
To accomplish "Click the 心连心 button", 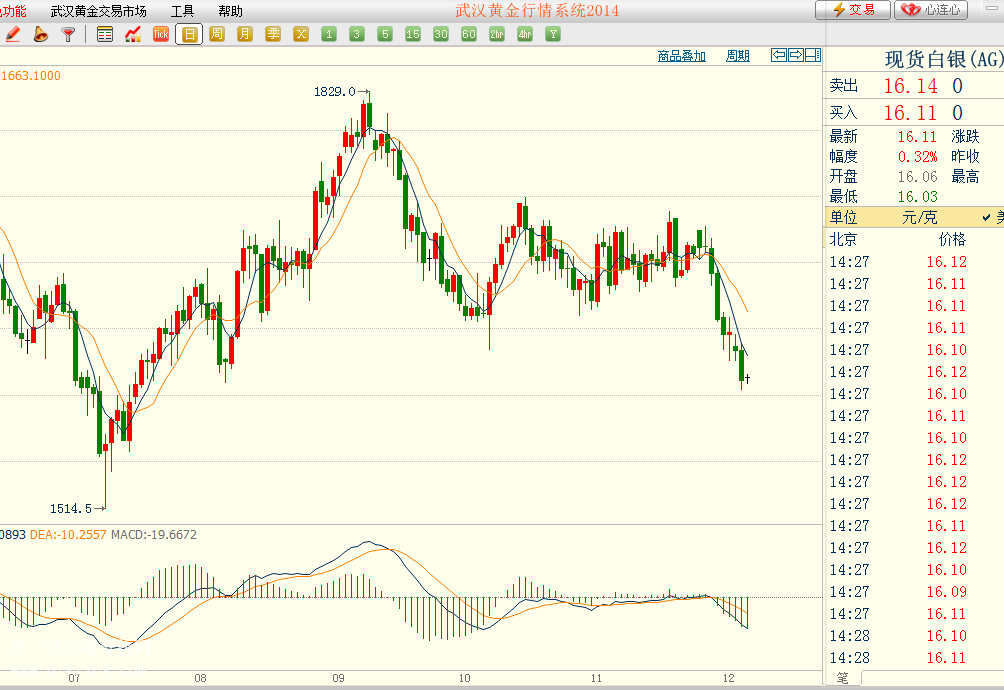I will point(932,10).
